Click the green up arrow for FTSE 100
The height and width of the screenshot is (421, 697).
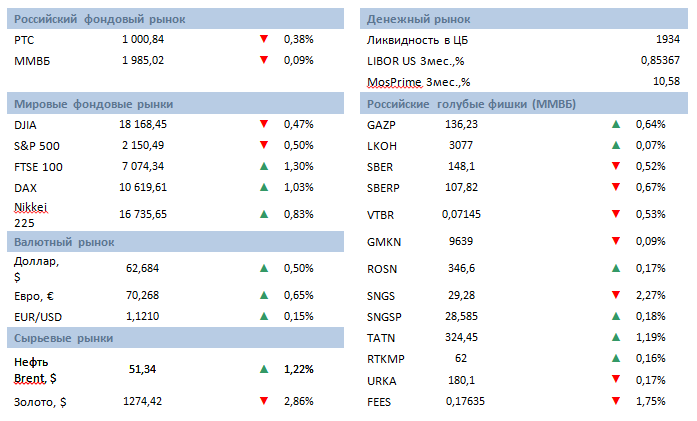pos(264,166)
